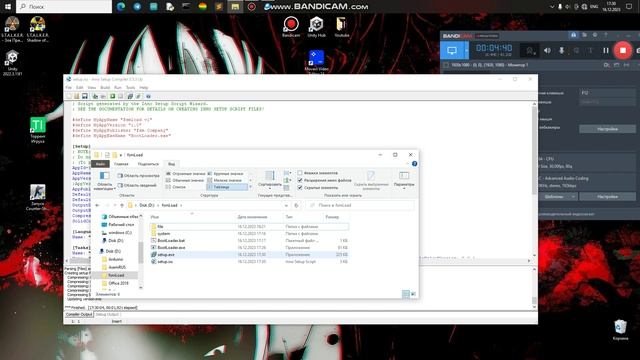Image resolution: width=640 pixels, height=360 pixels.
Task: Click the F12 hotkey field in Bandicam
Action: (x=607, y=93)
